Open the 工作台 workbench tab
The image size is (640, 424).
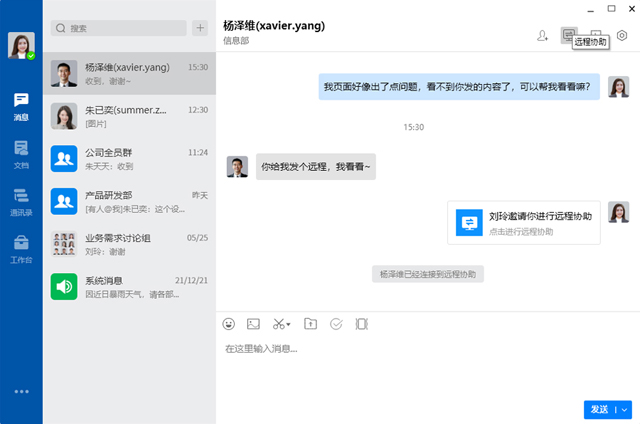(21, 248)
